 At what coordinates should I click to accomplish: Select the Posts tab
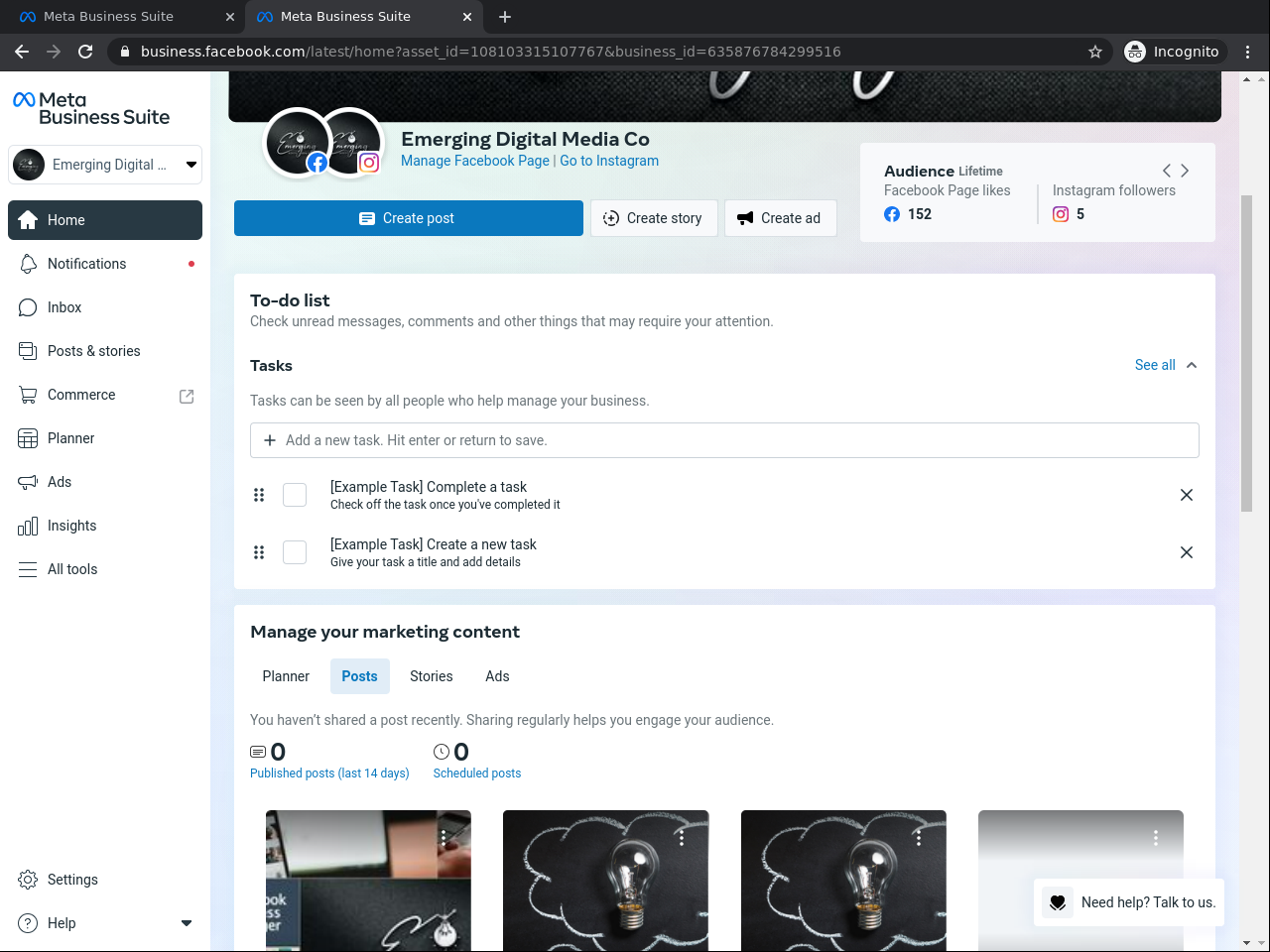click(x=359, y=676)
